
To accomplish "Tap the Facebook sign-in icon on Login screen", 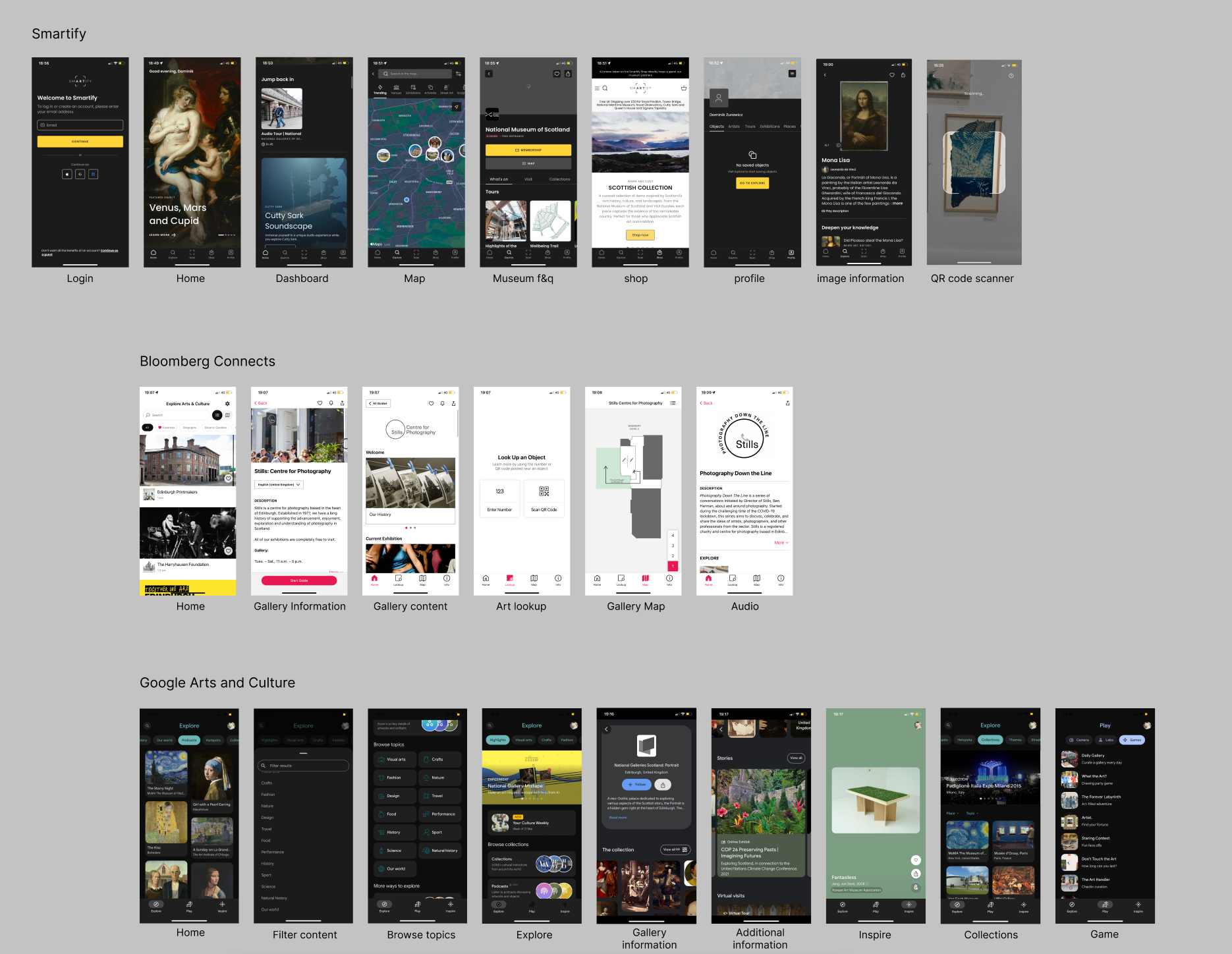I will click(x=93, y=174).
